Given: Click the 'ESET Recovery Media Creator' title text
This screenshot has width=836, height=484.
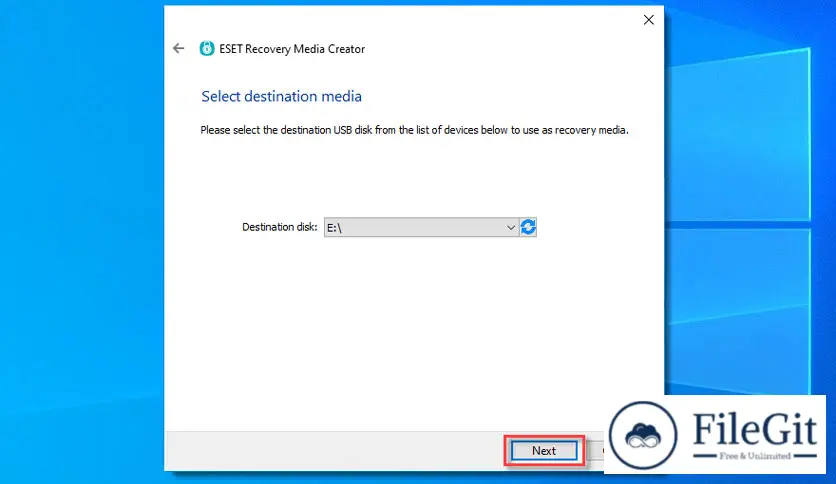Looking at the screenshot, I should (292, 49).
